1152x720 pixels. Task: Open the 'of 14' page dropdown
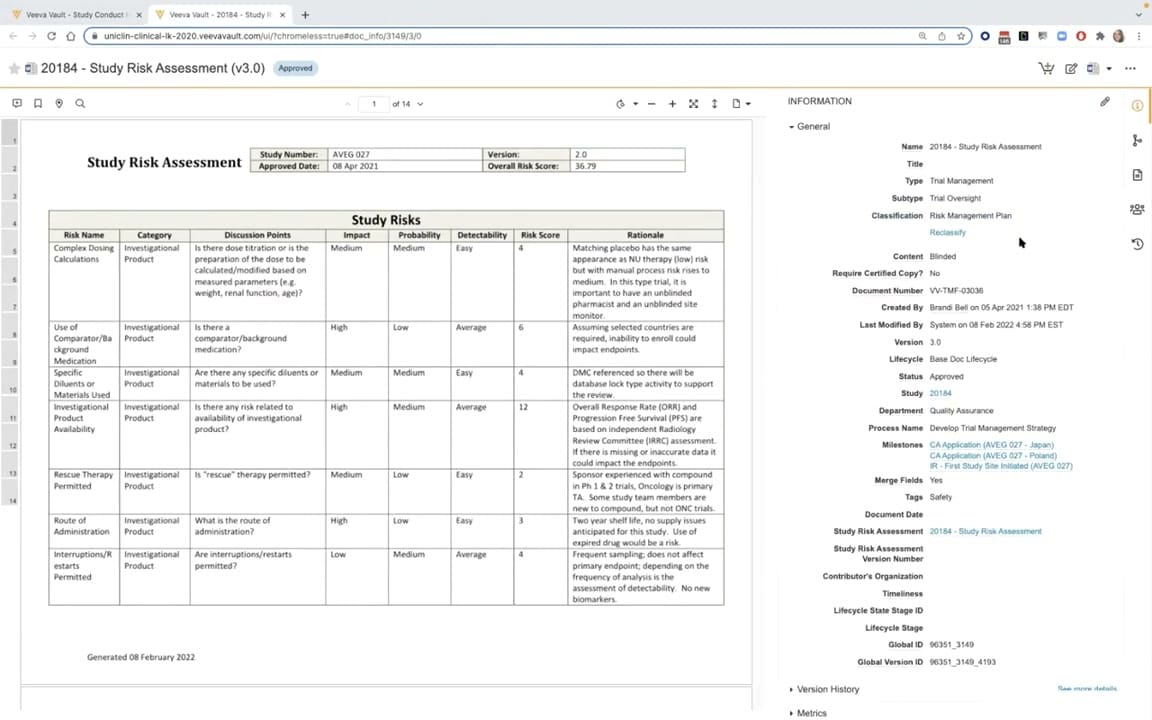pyautogui.click(x=408, y=104)
